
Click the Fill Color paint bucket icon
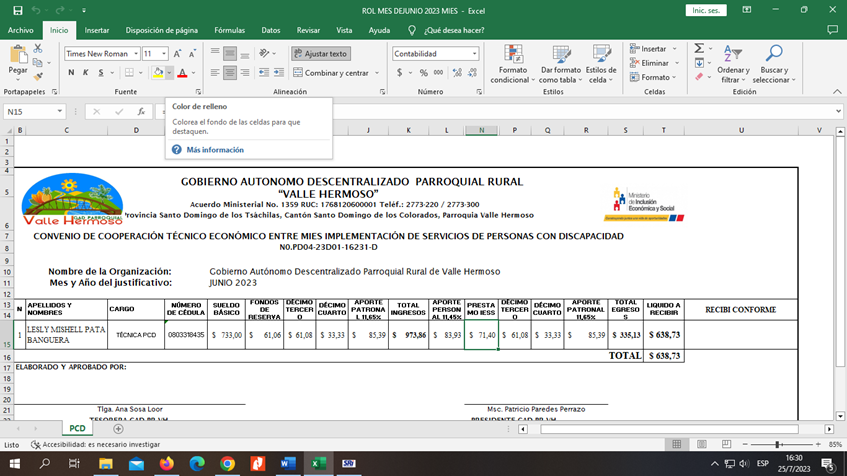pyautogui.click(x=158, y=73)
